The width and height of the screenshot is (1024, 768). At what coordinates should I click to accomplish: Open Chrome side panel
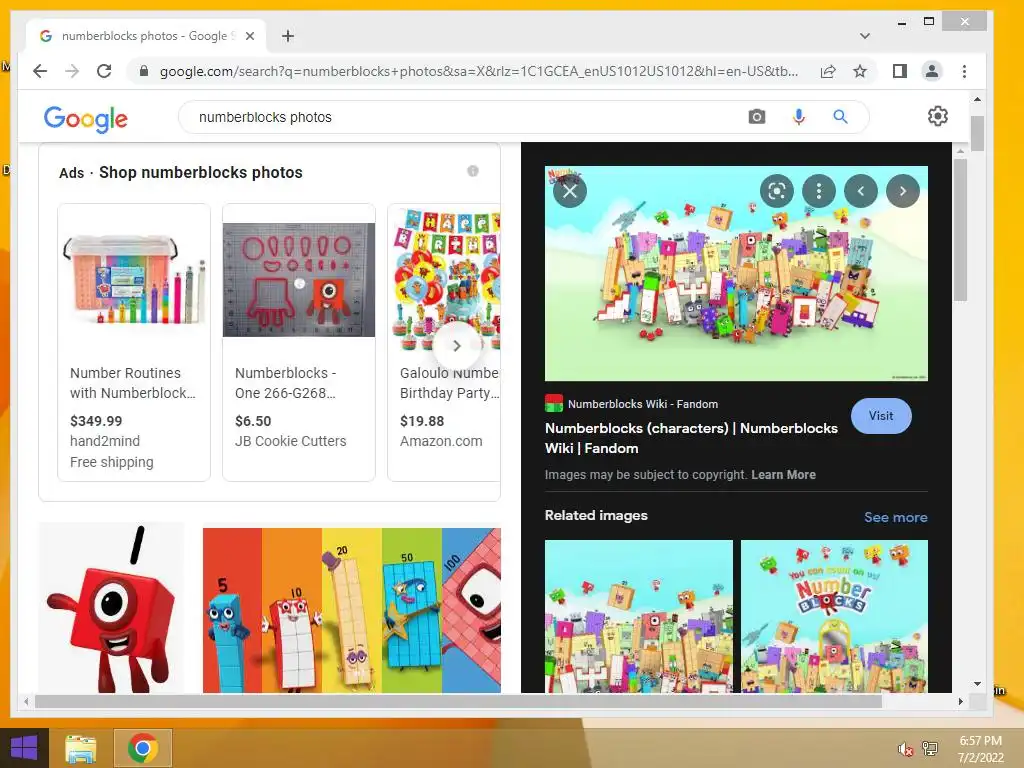coord(900,71)
